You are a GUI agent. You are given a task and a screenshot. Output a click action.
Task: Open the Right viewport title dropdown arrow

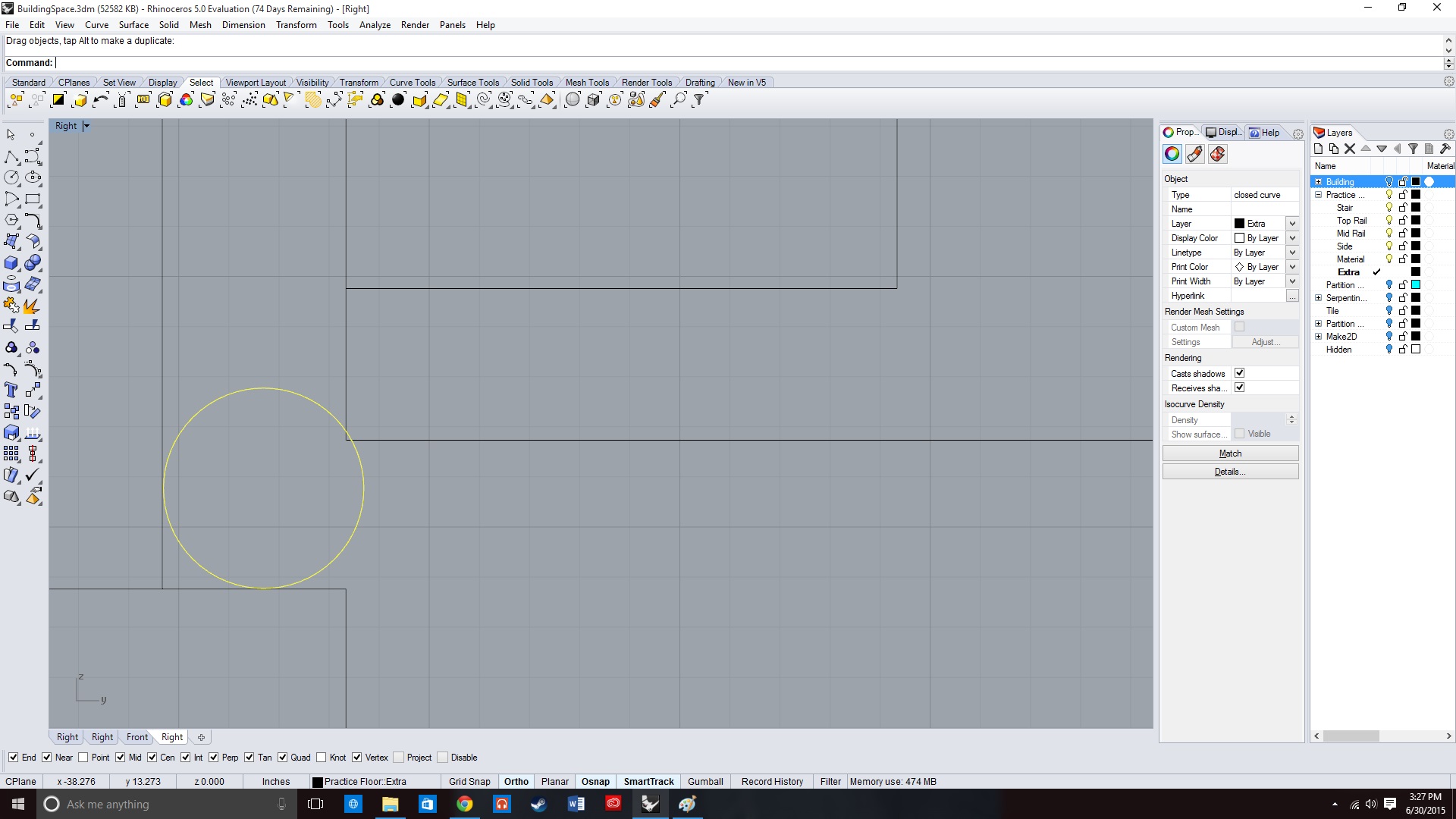[x=86, y=126]
